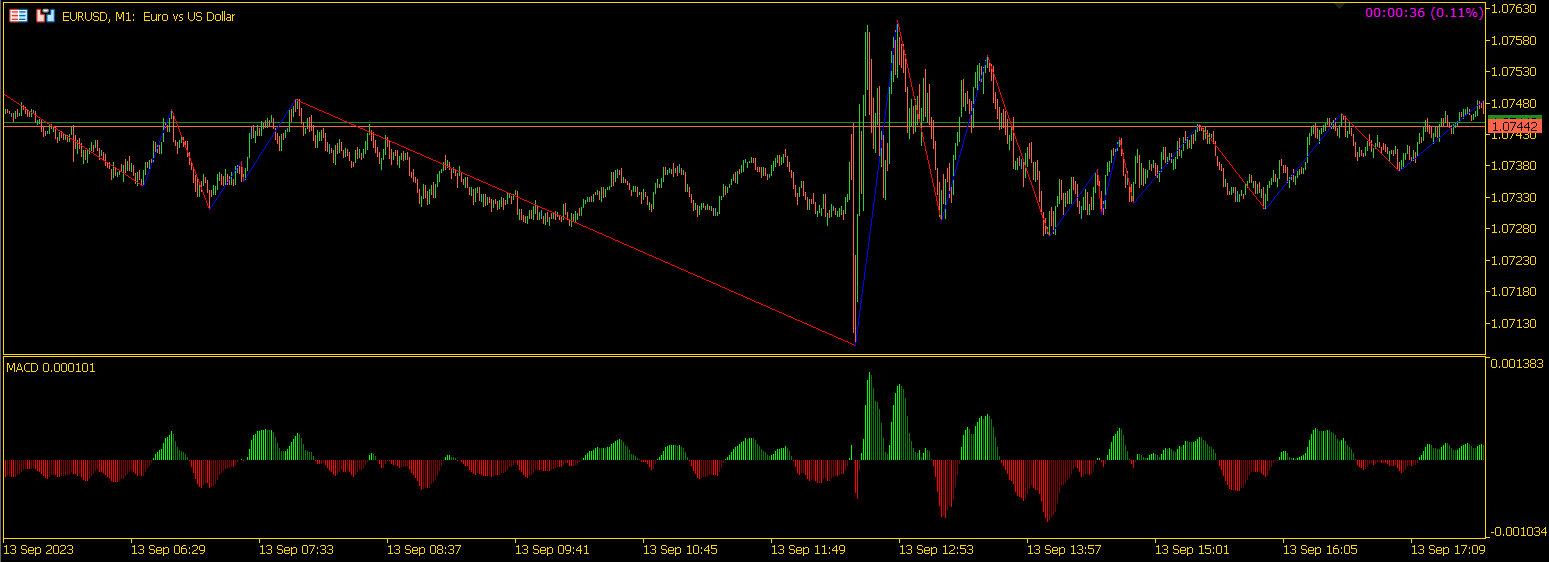This screenshot has height=562, width=1549.
Task: Click price scale value 1.07380
Action: pos(1514,166)
